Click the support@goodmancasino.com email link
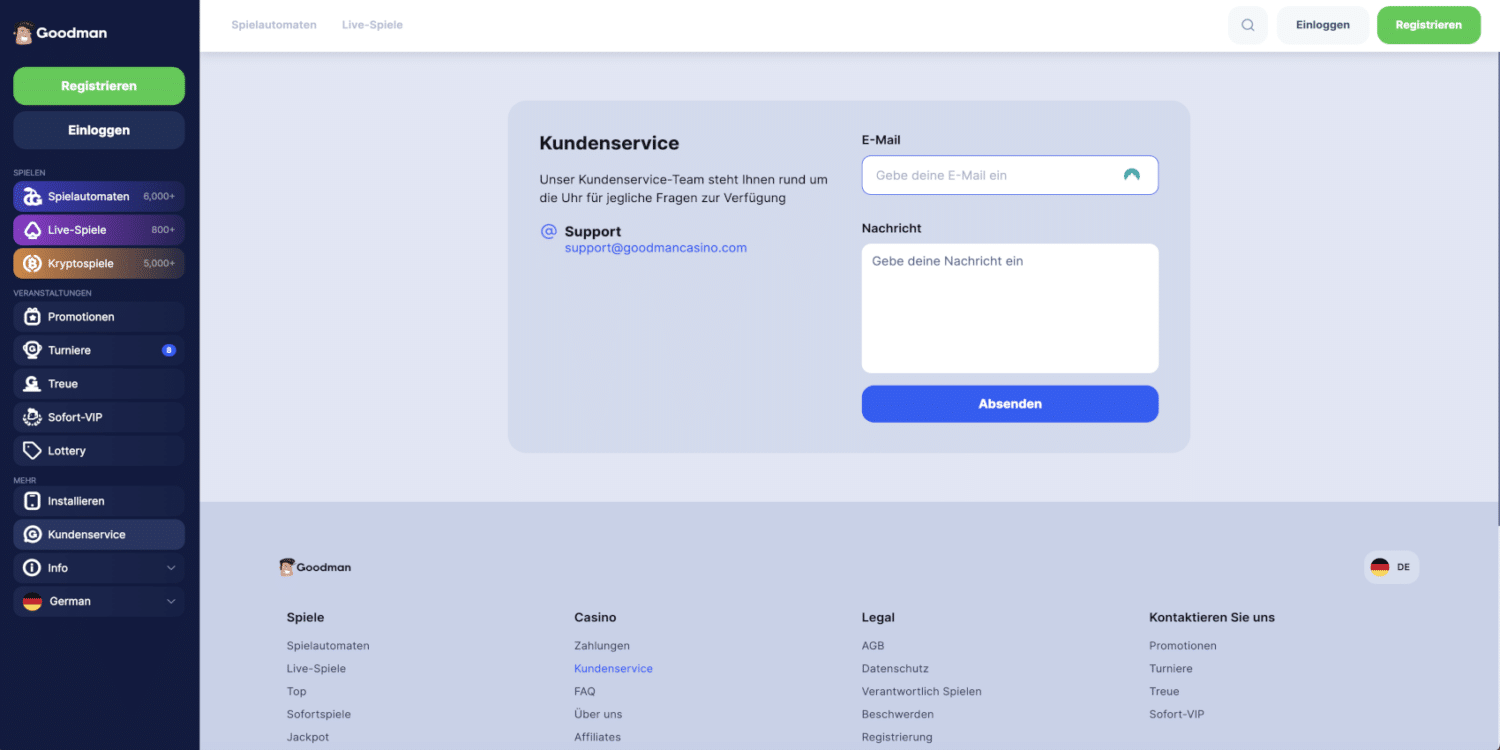Image resolution: width=1500 pixels, height=750 pixels. [x=655, y=248]
